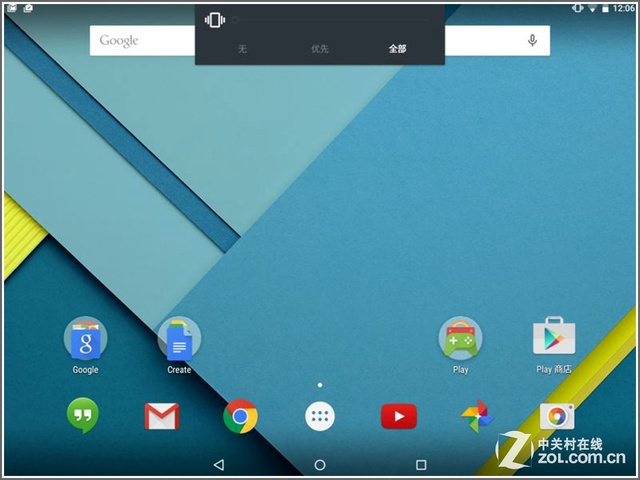Screen dimensions: 640x480
Task: Tap the mail notification icon in status bar
Action: [12, 8]
